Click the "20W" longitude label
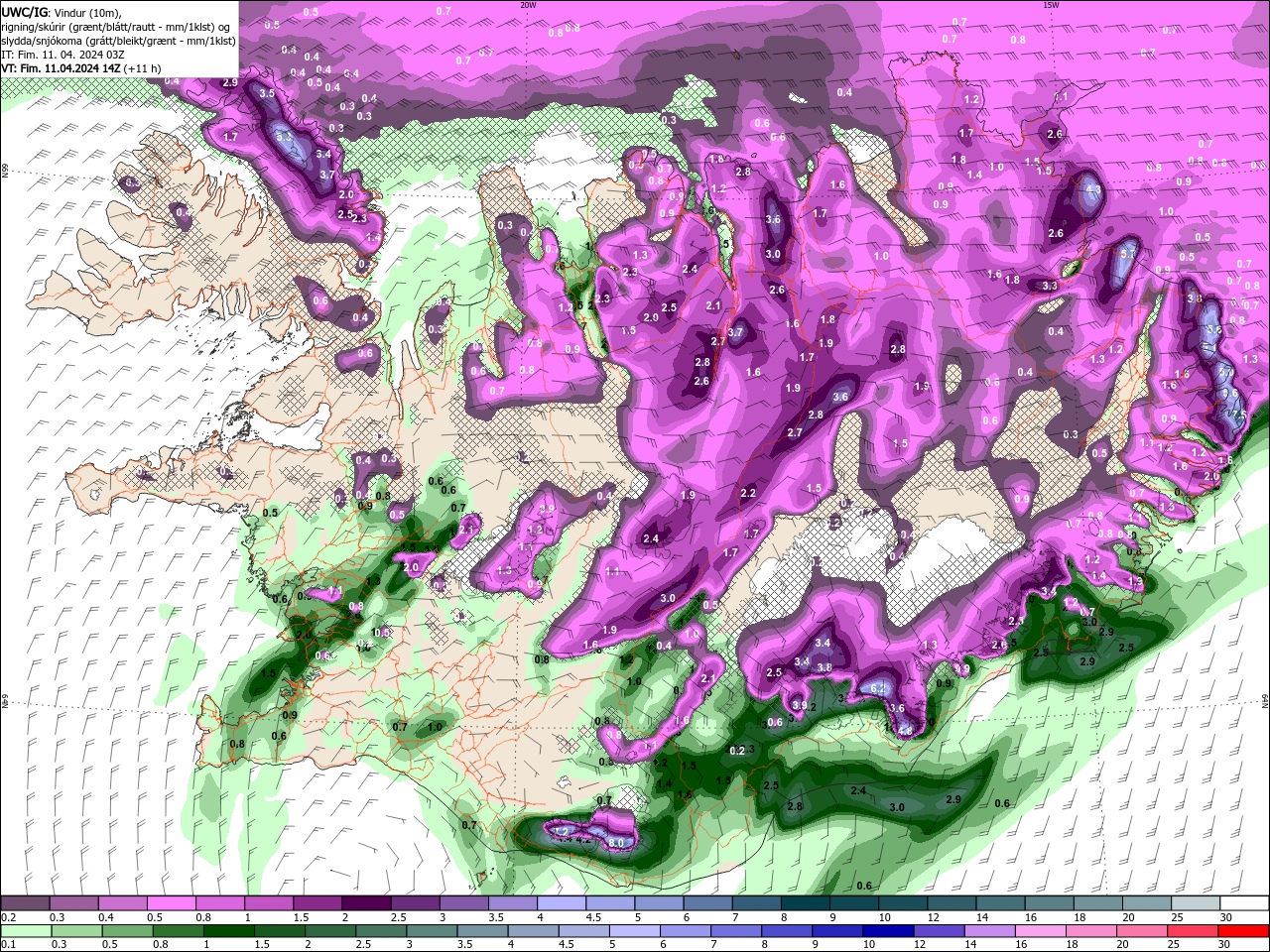This screenshot has width=1270, height=952. coord(528,4)
